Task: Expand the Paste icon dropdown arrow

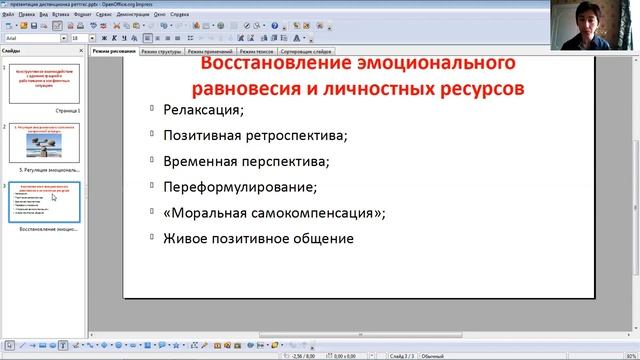Action: [x=144, y=26]
